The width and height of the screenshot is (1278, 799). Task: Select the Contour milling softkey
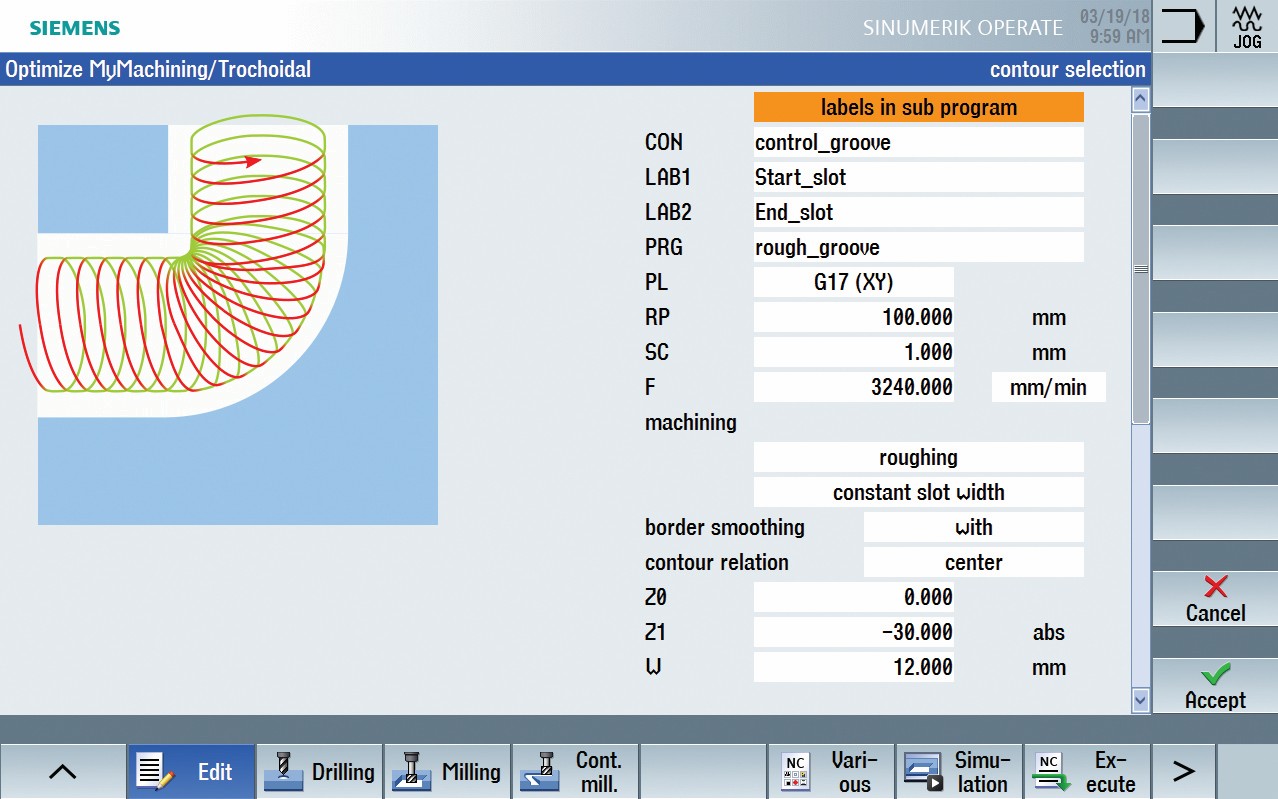tap(575, 771)
